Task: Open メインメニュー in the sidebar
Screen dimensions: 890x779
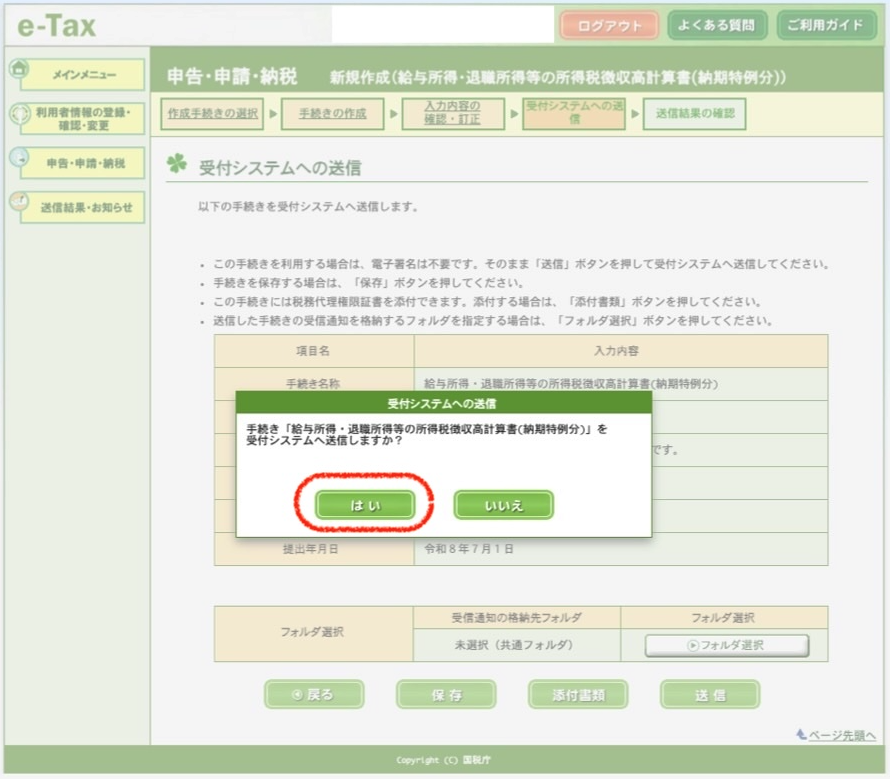Action: 83,74
